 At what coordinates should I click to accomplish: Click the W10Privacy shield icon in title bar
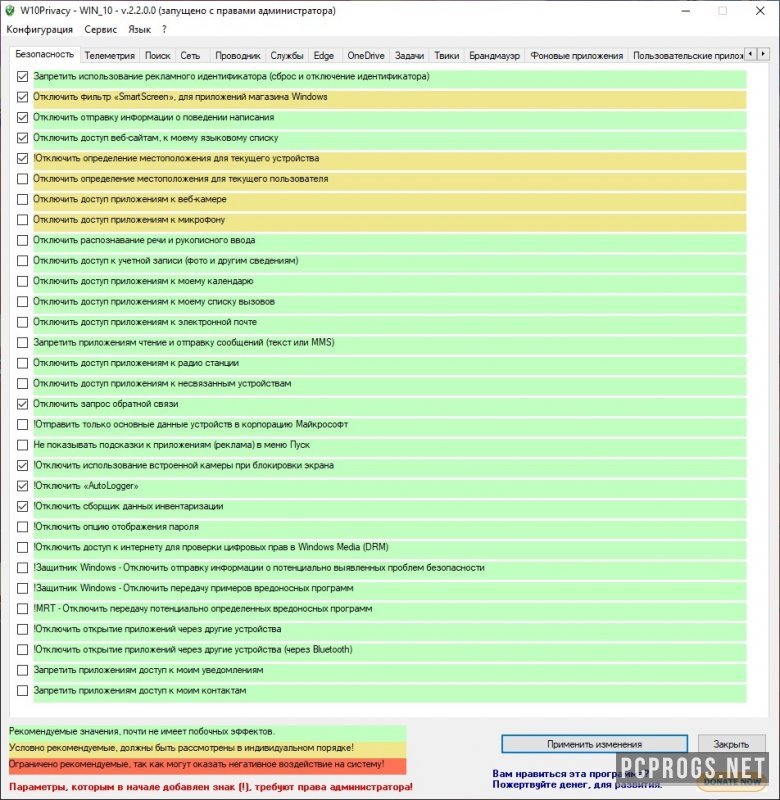pyautogui.click(x=11, y=11)
